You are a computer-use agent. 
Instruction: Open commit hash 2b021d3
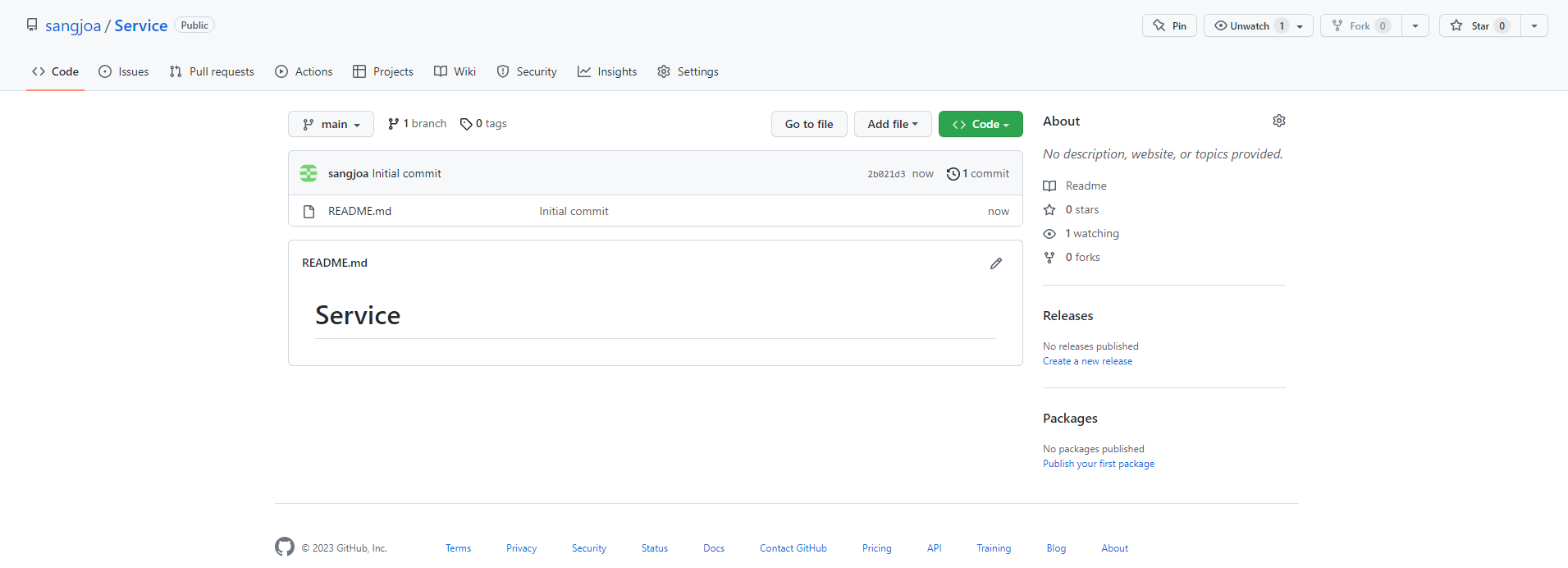coord(886,174)
